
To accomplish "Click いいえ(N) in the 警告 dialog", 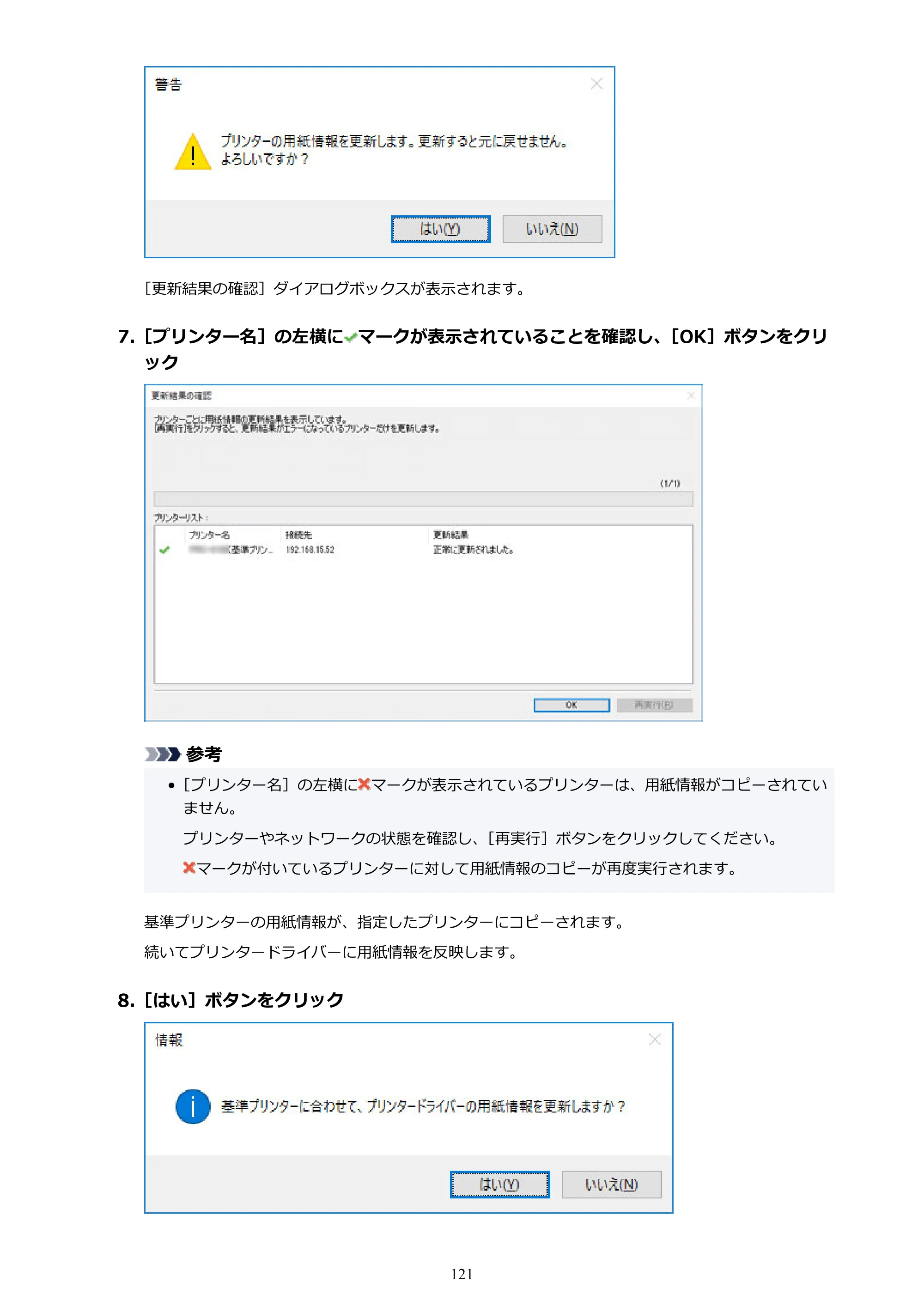I will click(x=552, y=229).
